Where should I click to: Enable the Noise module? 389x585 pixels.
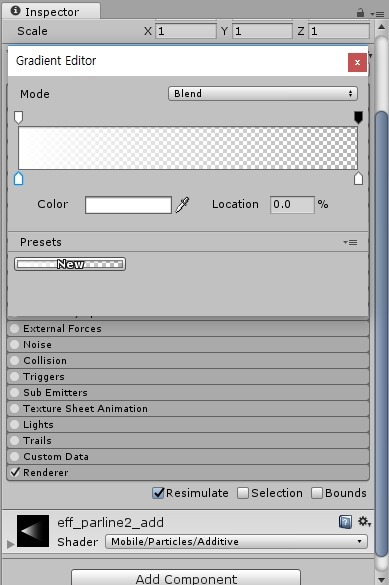click(15, 345)
